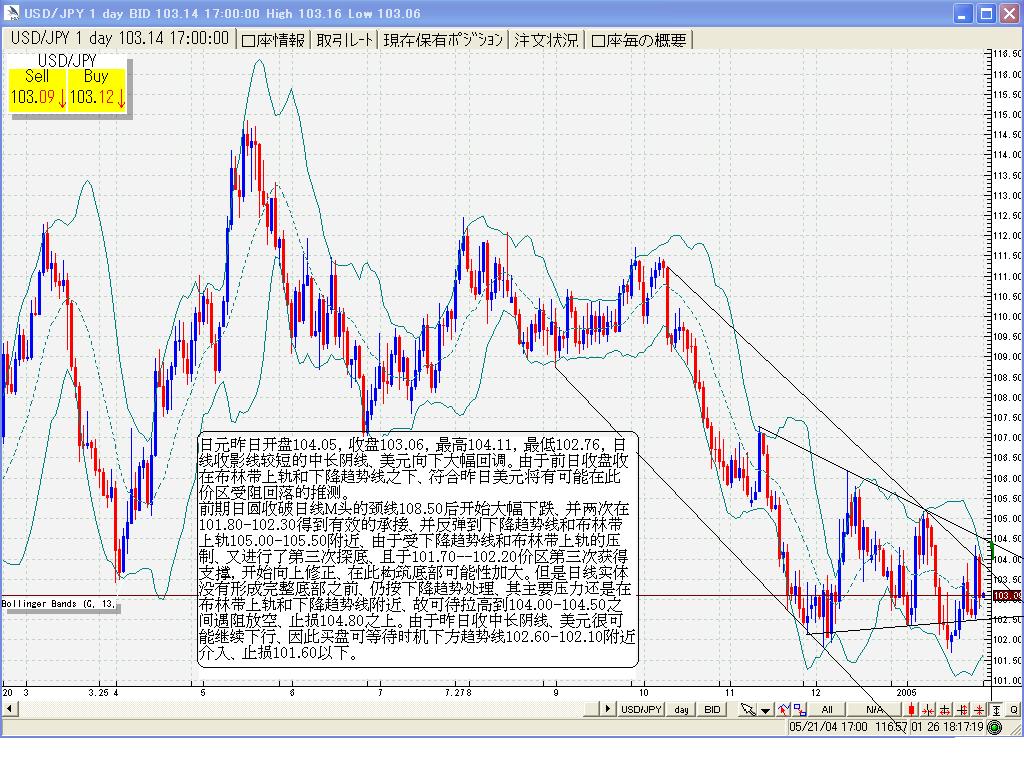Screen dimensions: 1024x768
Task: Click the Sell 103.09 price button
Action: click(39, 90)
